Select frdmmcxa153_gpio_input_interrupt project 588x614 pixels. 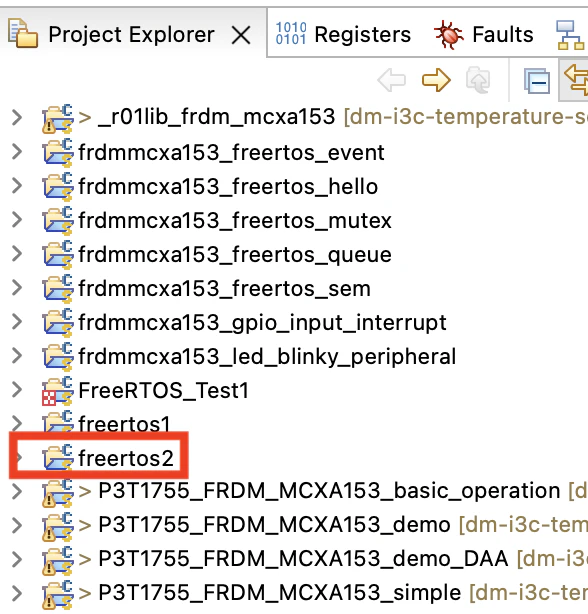[x=262, y=323]
